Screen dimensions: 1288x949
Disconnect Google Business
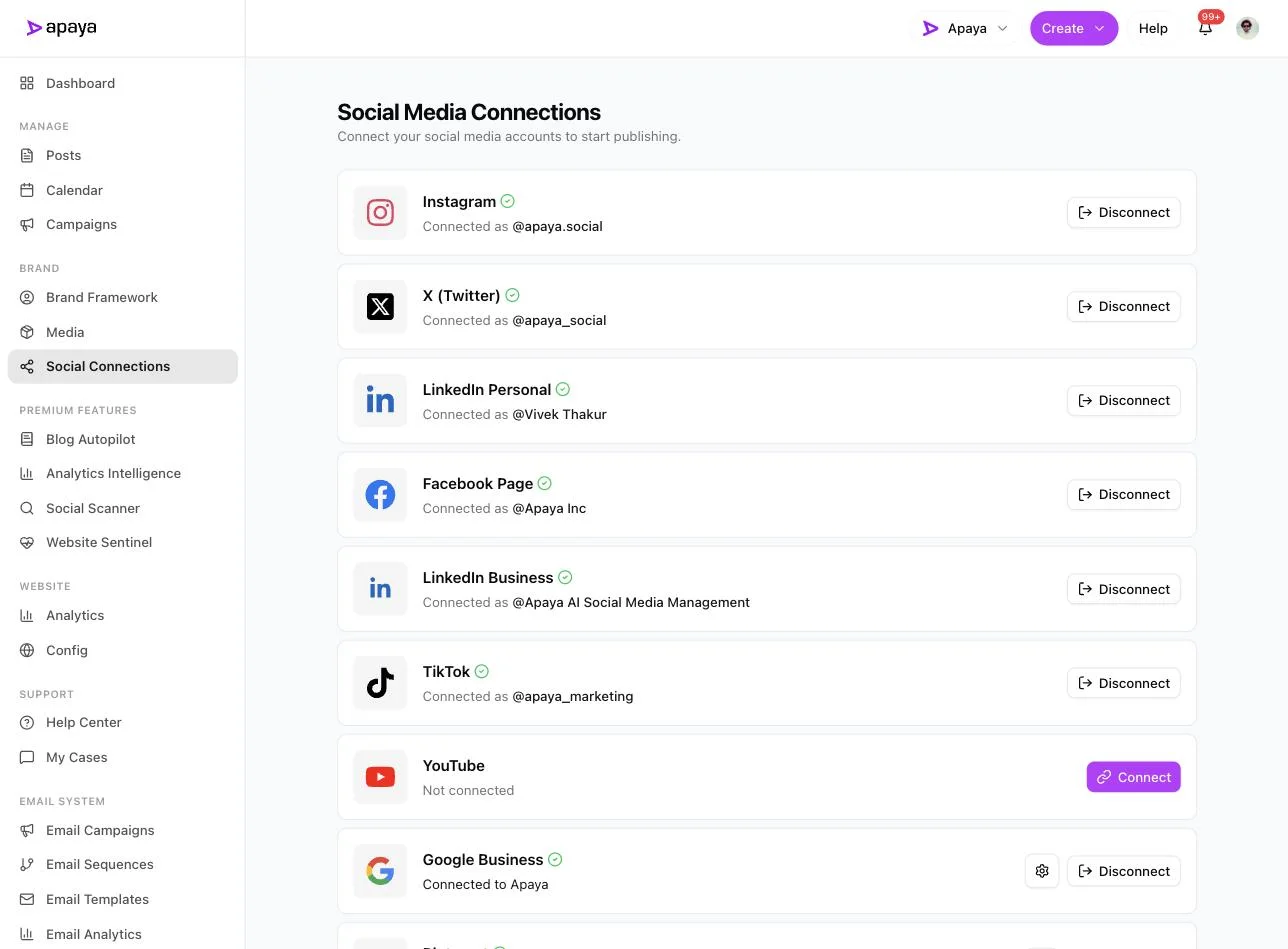[x=1124, y=871]
